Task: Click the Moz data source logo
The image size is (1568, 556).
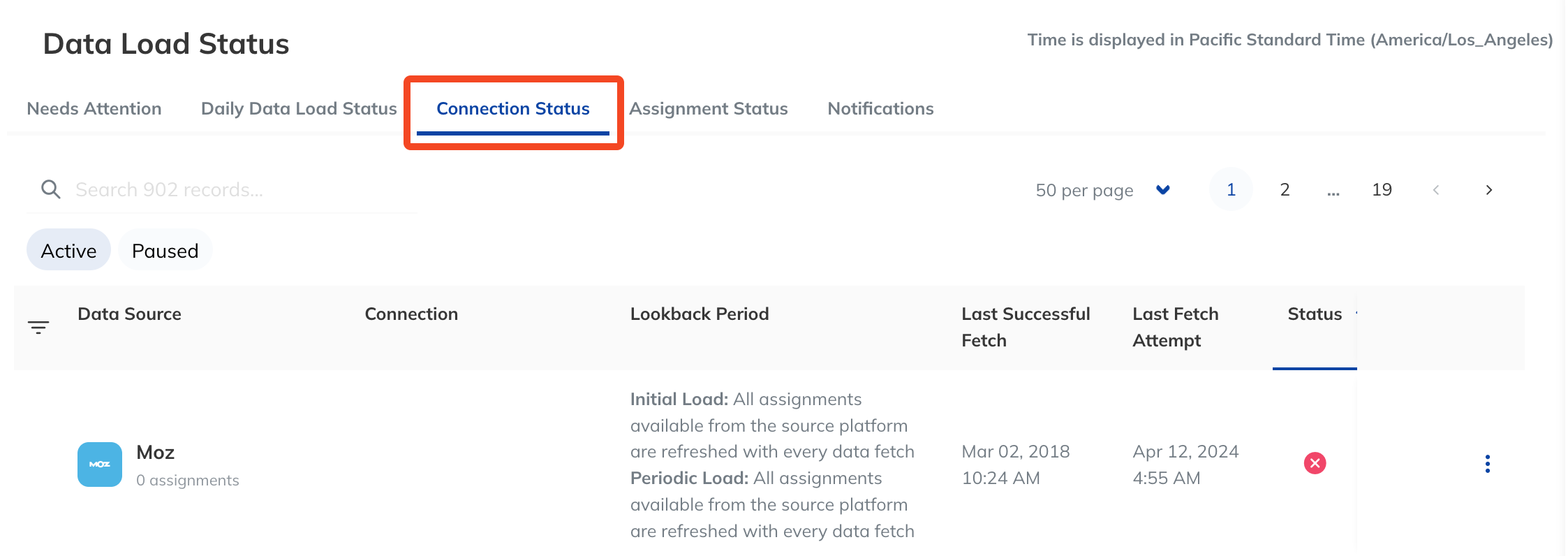Action: click(100, 464)
